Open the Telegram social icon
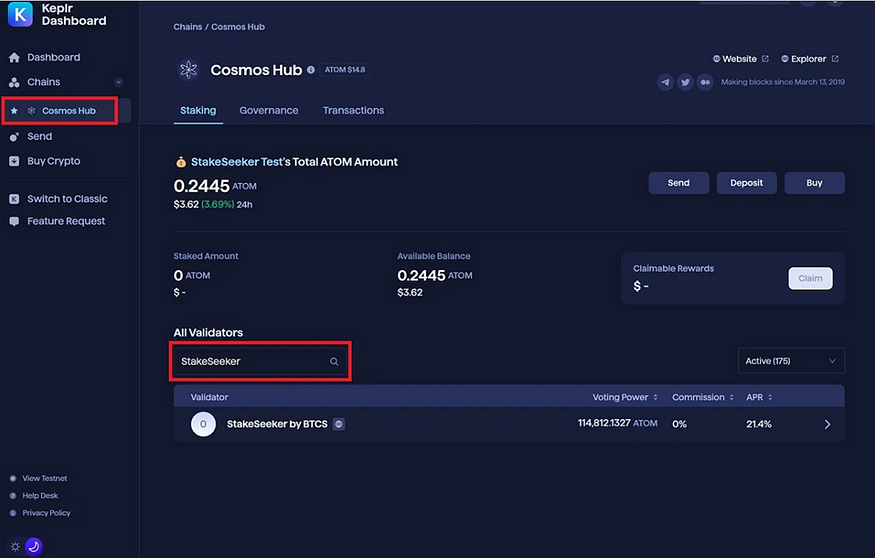The image size is (875, 558). [665, 82]
